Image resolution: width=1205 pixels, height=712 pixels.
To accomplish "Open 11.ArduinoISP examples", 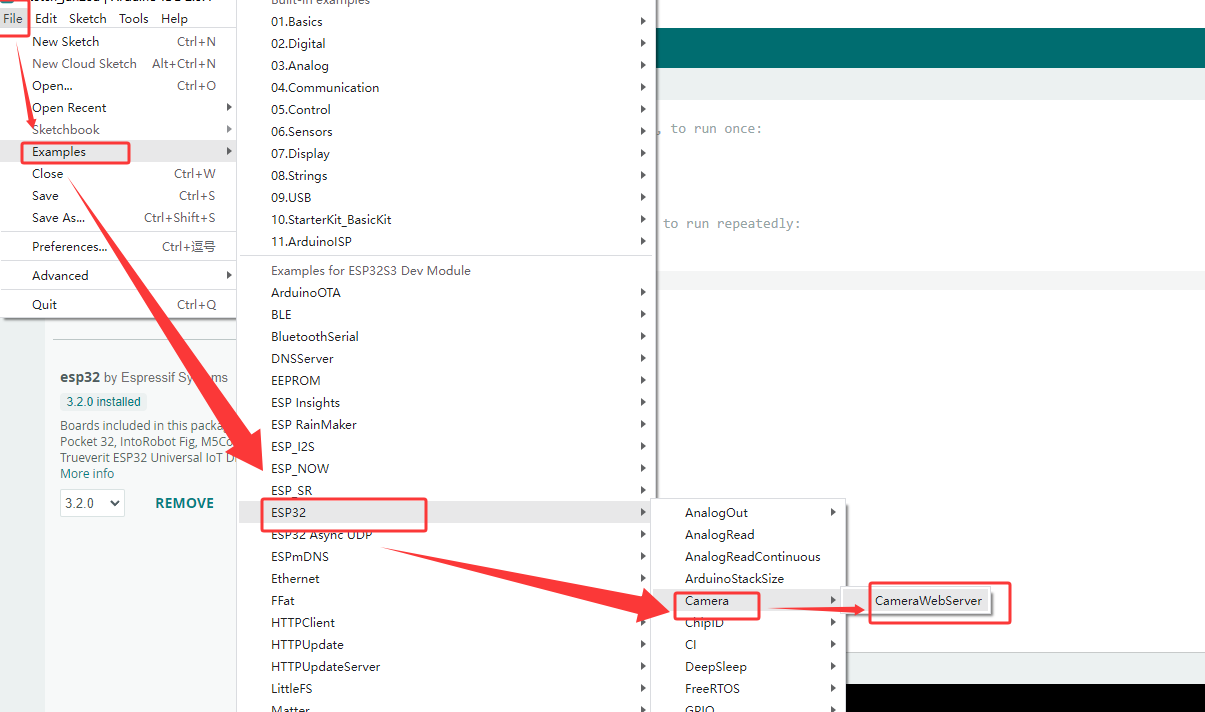I will [446, 242].
